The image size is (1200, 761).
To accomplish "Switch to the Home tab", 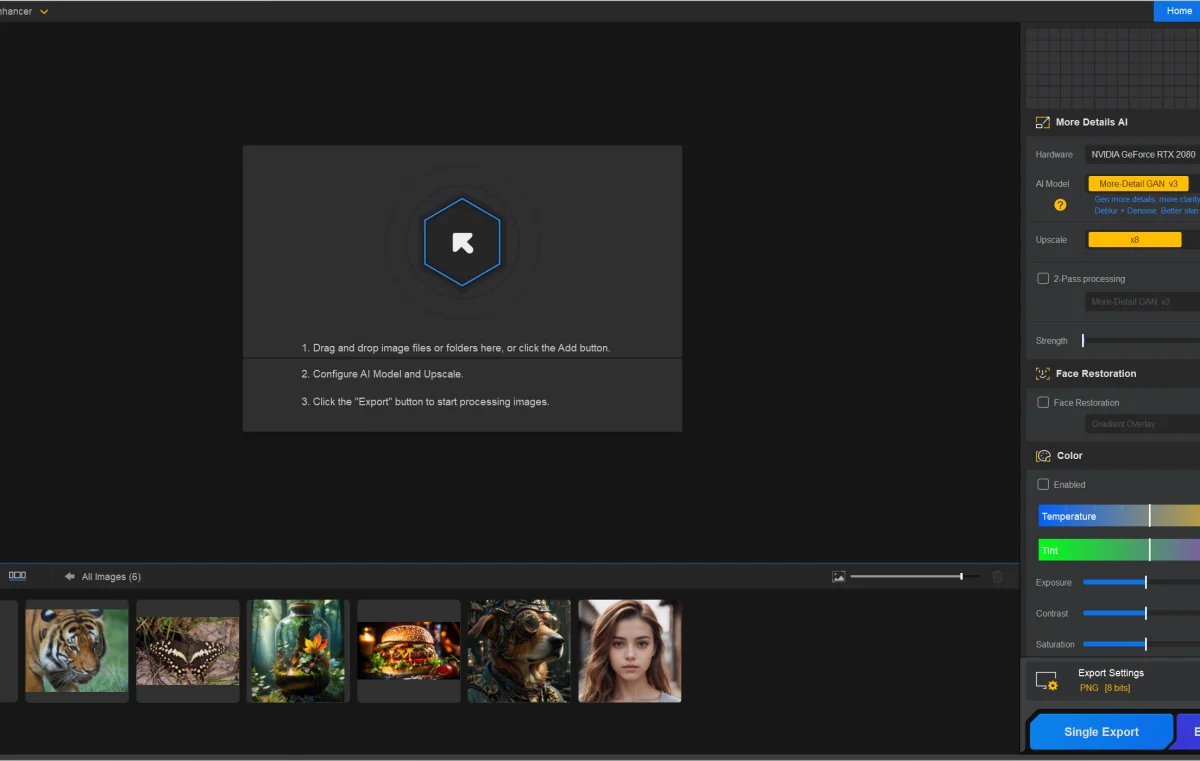I will click(1178, 11).
